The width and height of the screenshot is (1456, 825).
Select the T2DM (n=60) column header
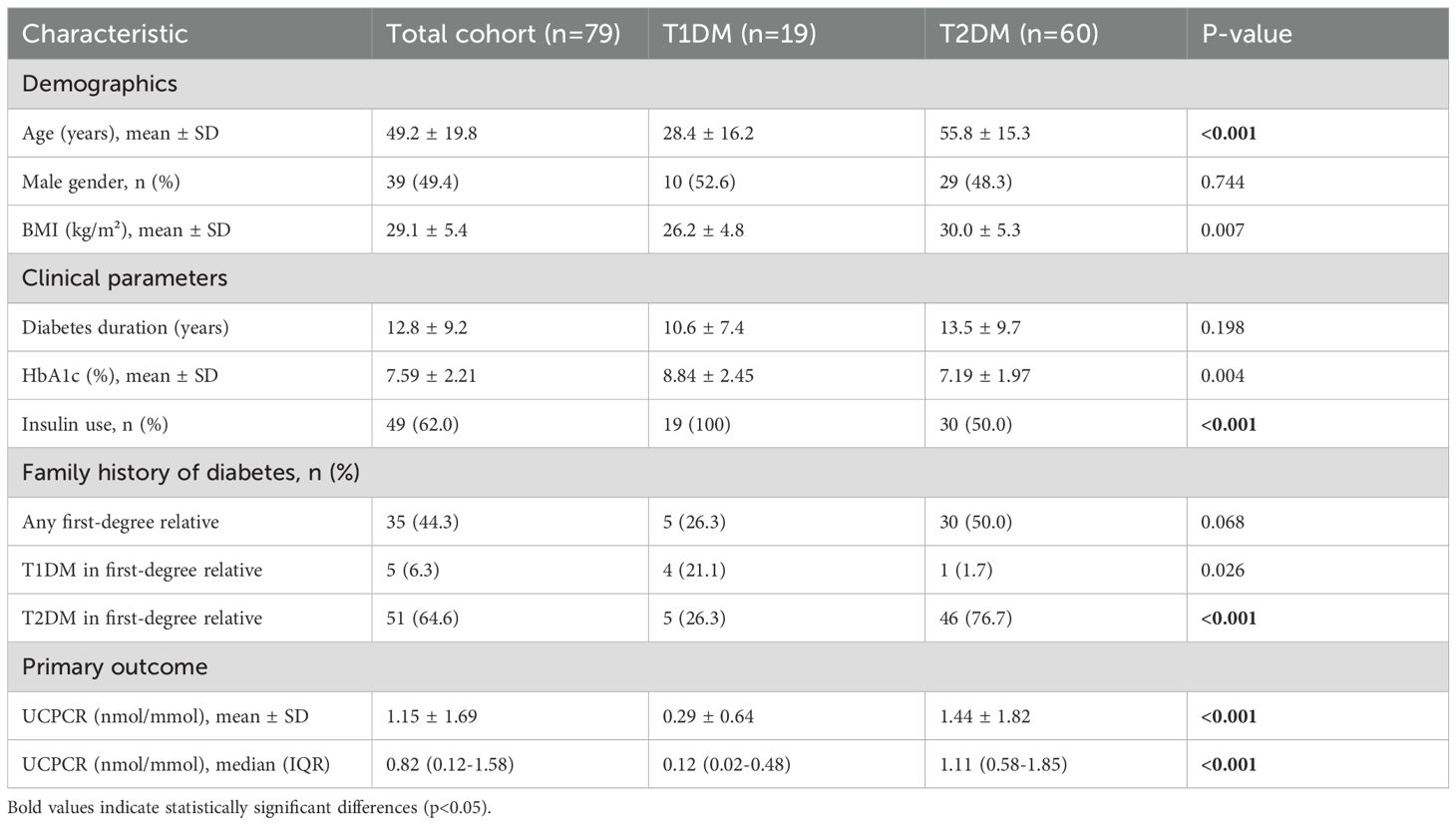(x=1018, y=34)
